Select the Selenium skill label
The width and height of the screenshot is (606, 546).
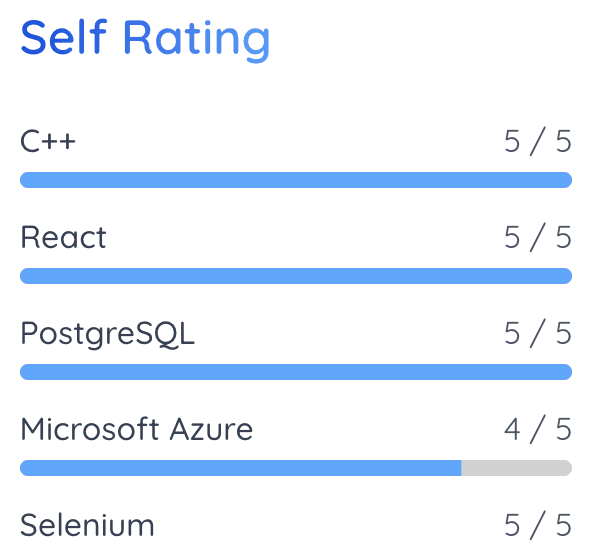point(87,525)
